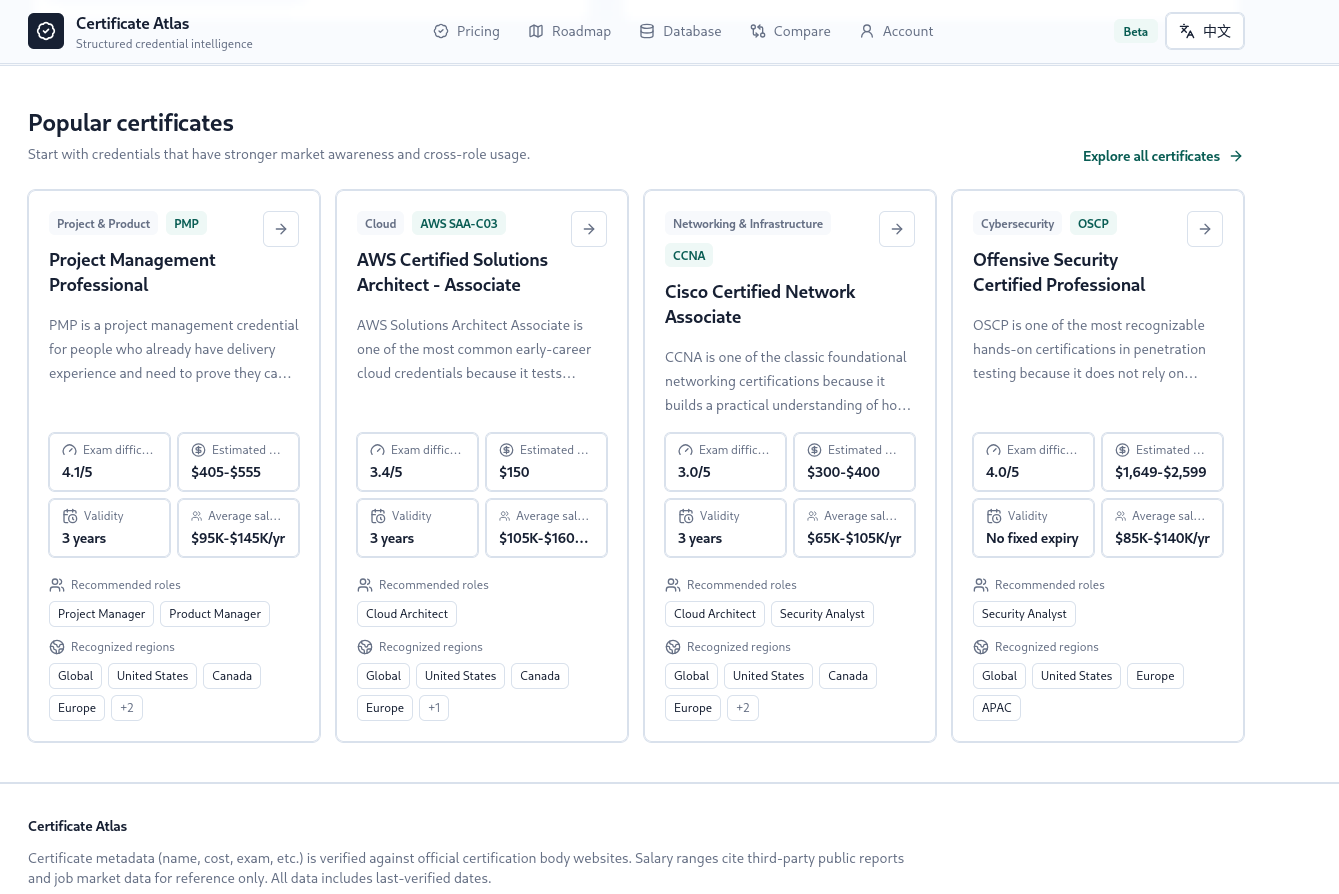Open the Roadmap menu item
This screenshot has height=894, width=1339.
570,31
